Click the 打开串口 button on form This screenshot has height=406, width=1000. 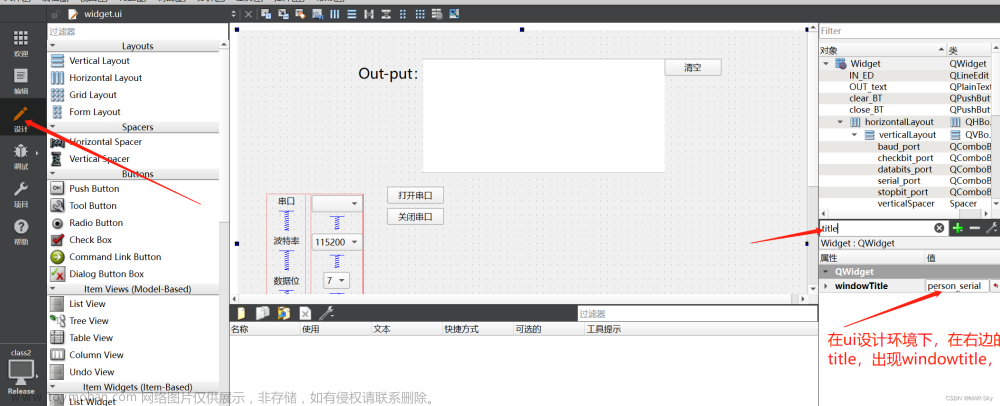click(415, 195)
